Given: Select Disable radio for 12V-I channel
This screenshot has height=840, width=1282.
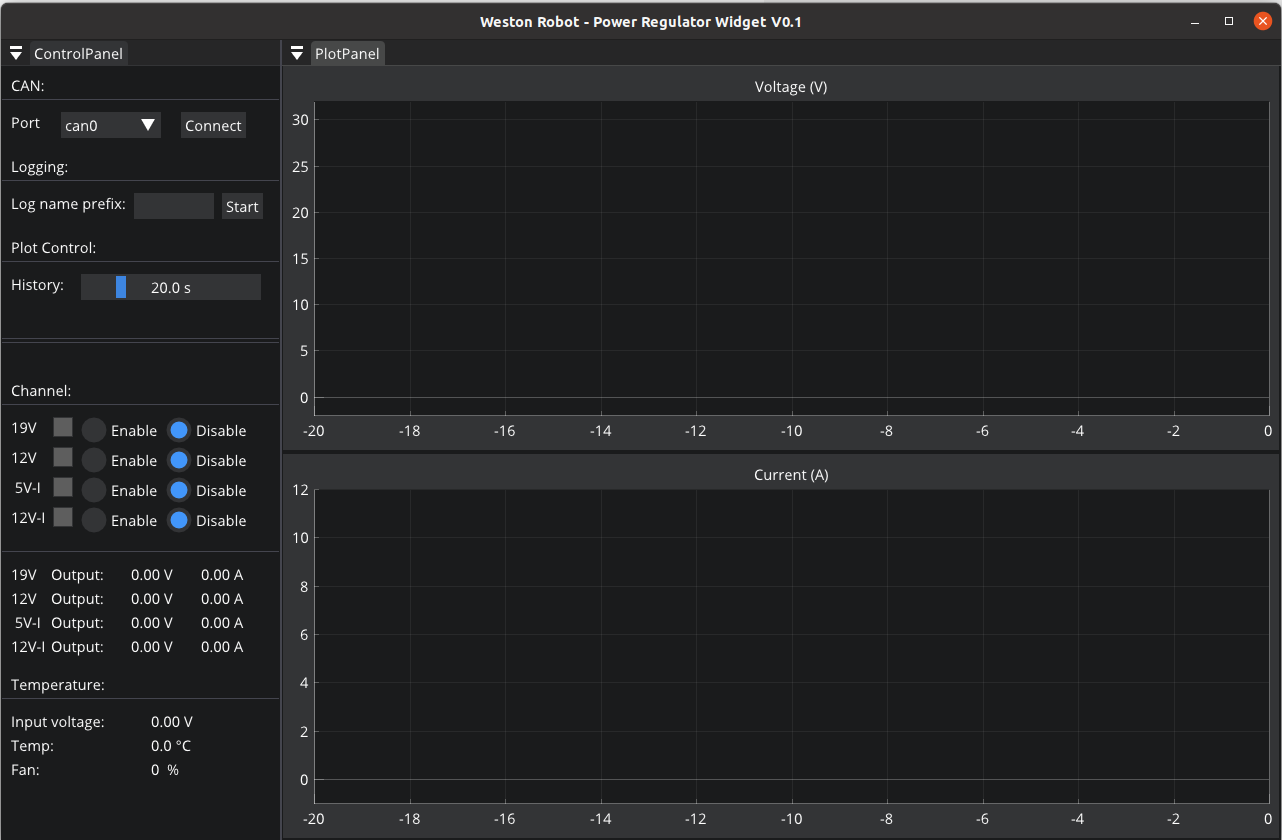Looking at the screenshot, I should pos(179,520).
